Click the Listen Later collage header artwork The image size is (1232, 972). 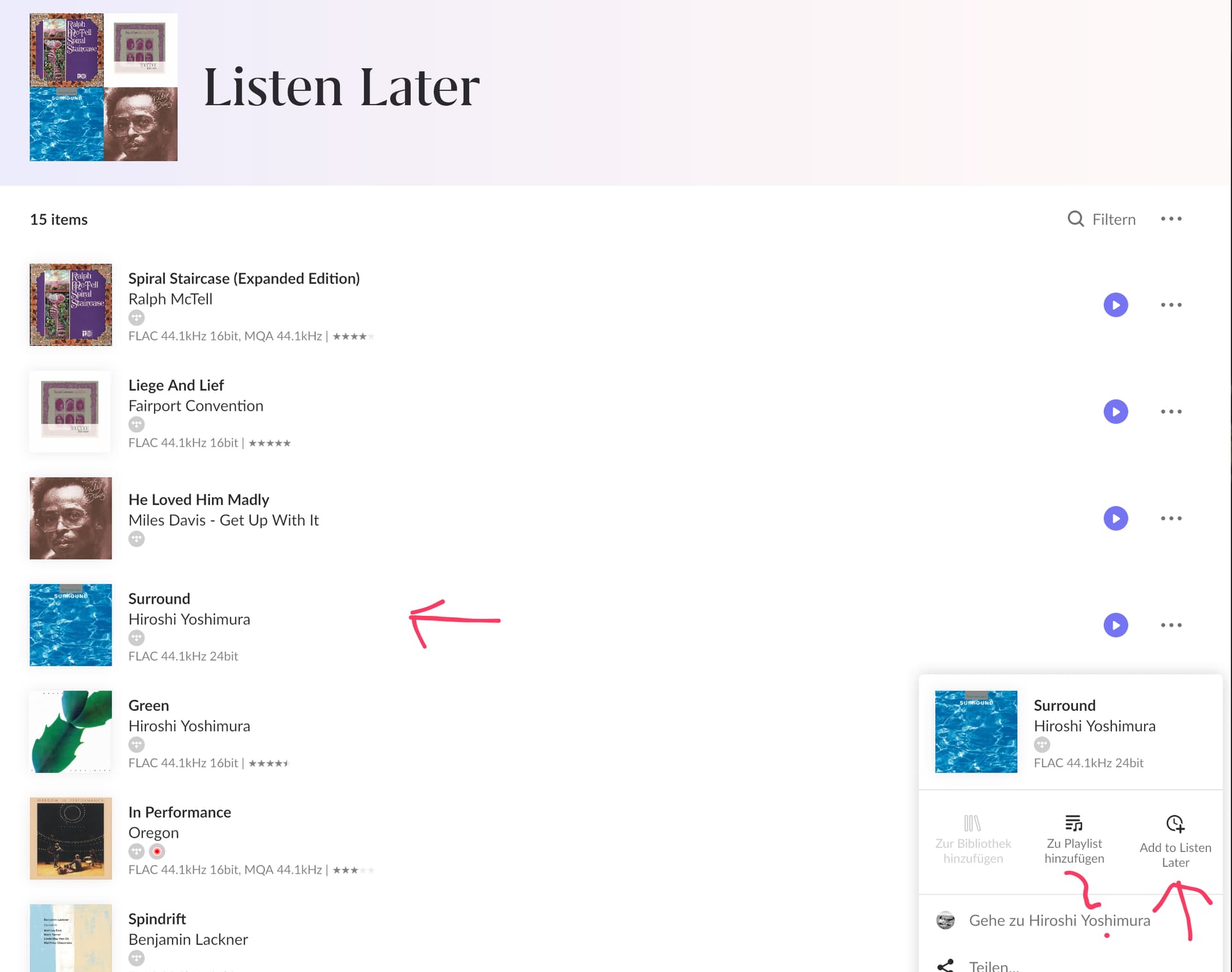[103, 87]
